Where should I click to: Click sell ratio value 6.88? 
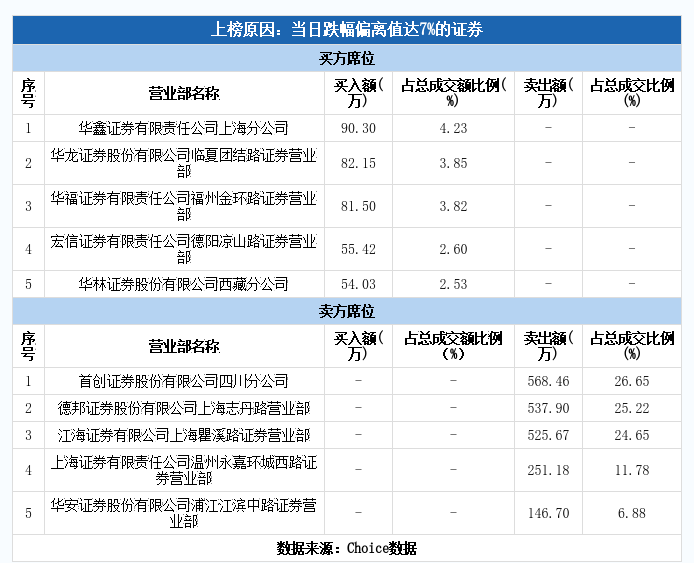632,513
